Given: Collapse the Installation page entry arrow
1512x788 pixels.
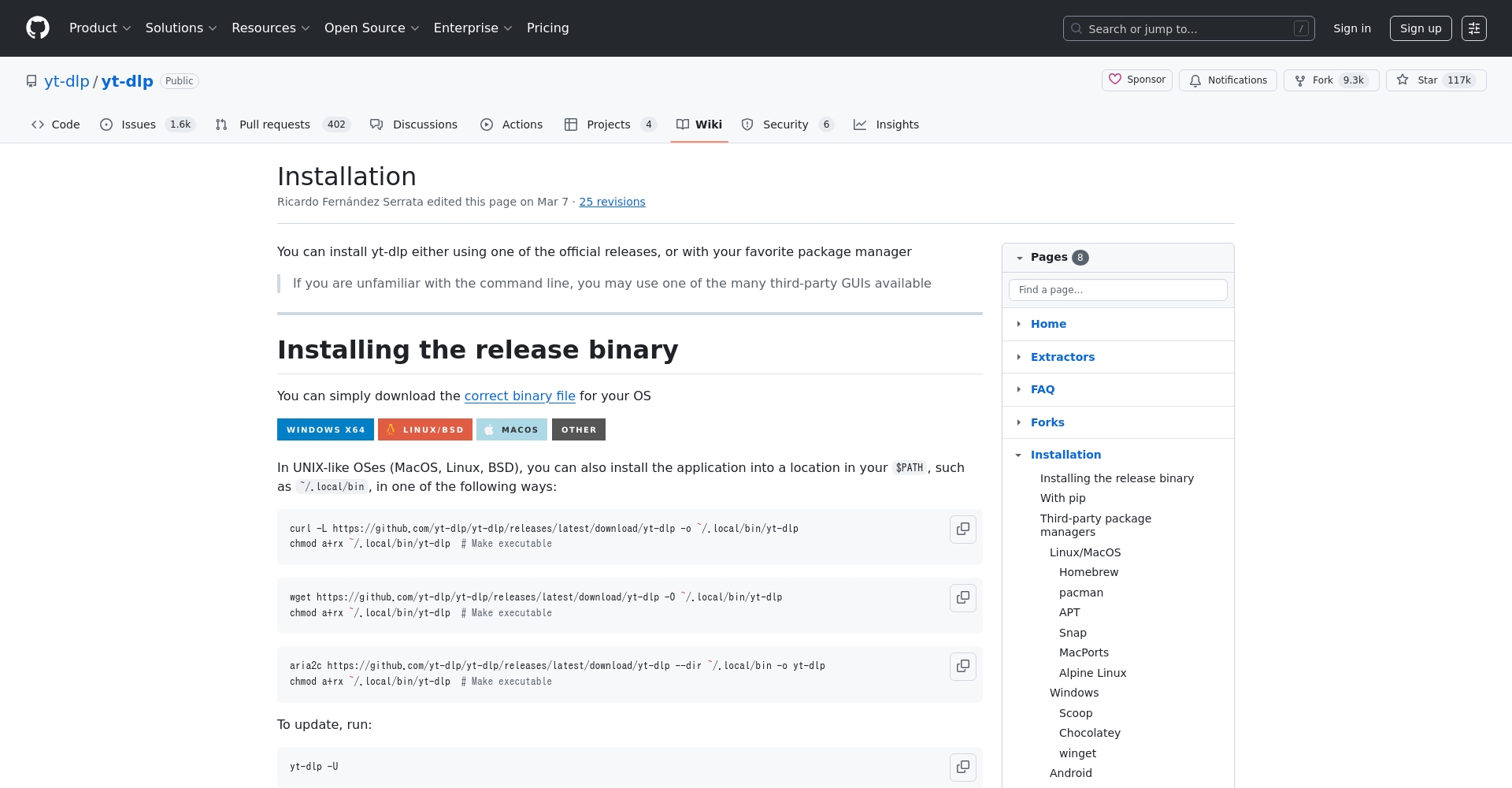Looking at the screenshot, I should click(1019, 455).
